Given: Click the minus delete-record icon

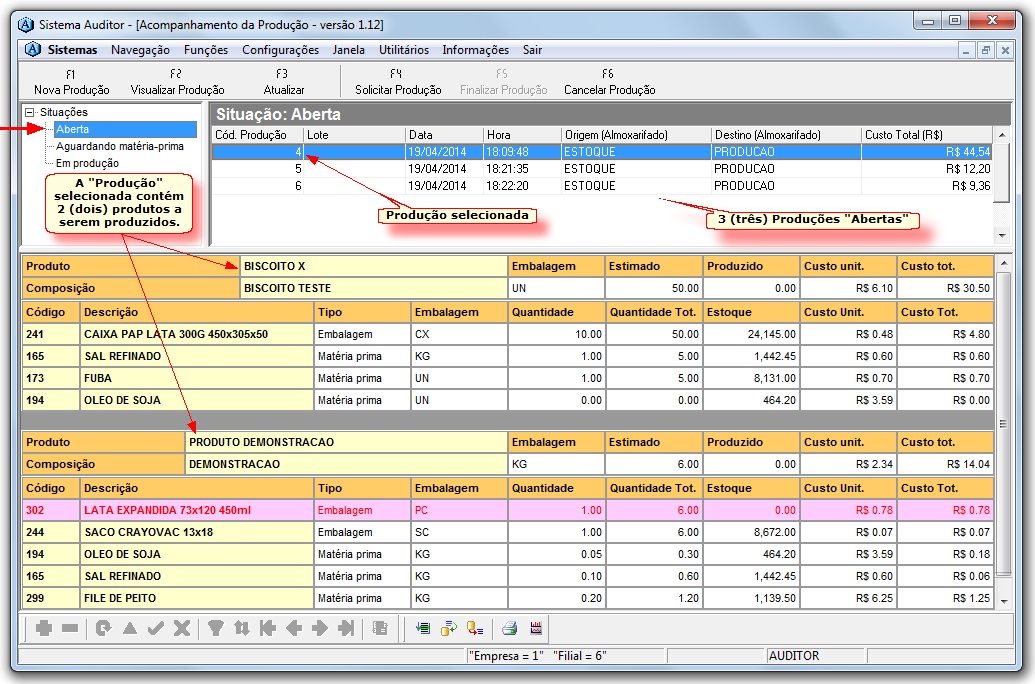Looking at the screenshot, I should [70, 629].
